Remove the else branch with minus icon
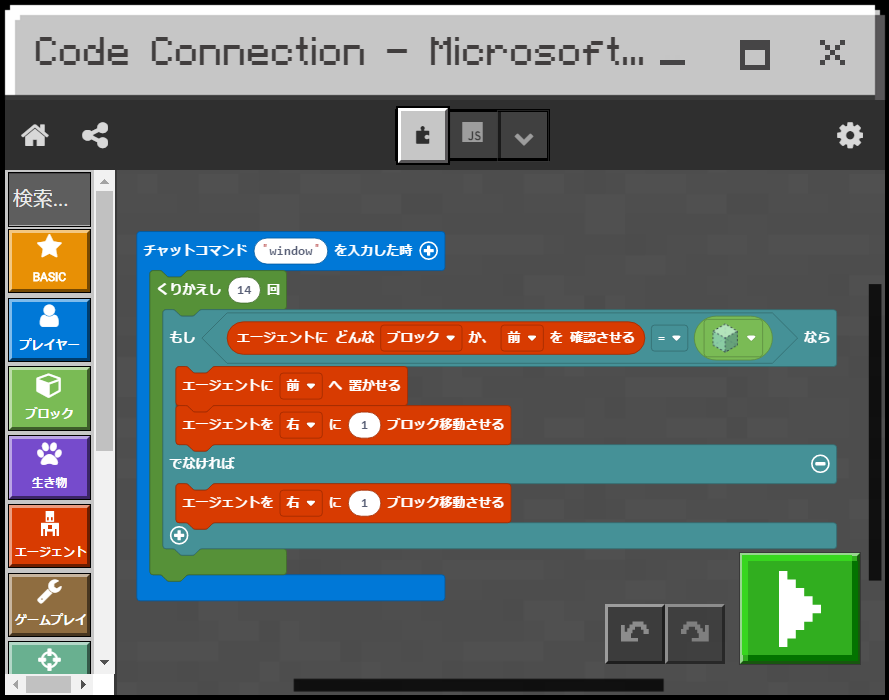This screenshot has height=700, width=889. pos(820,464)
